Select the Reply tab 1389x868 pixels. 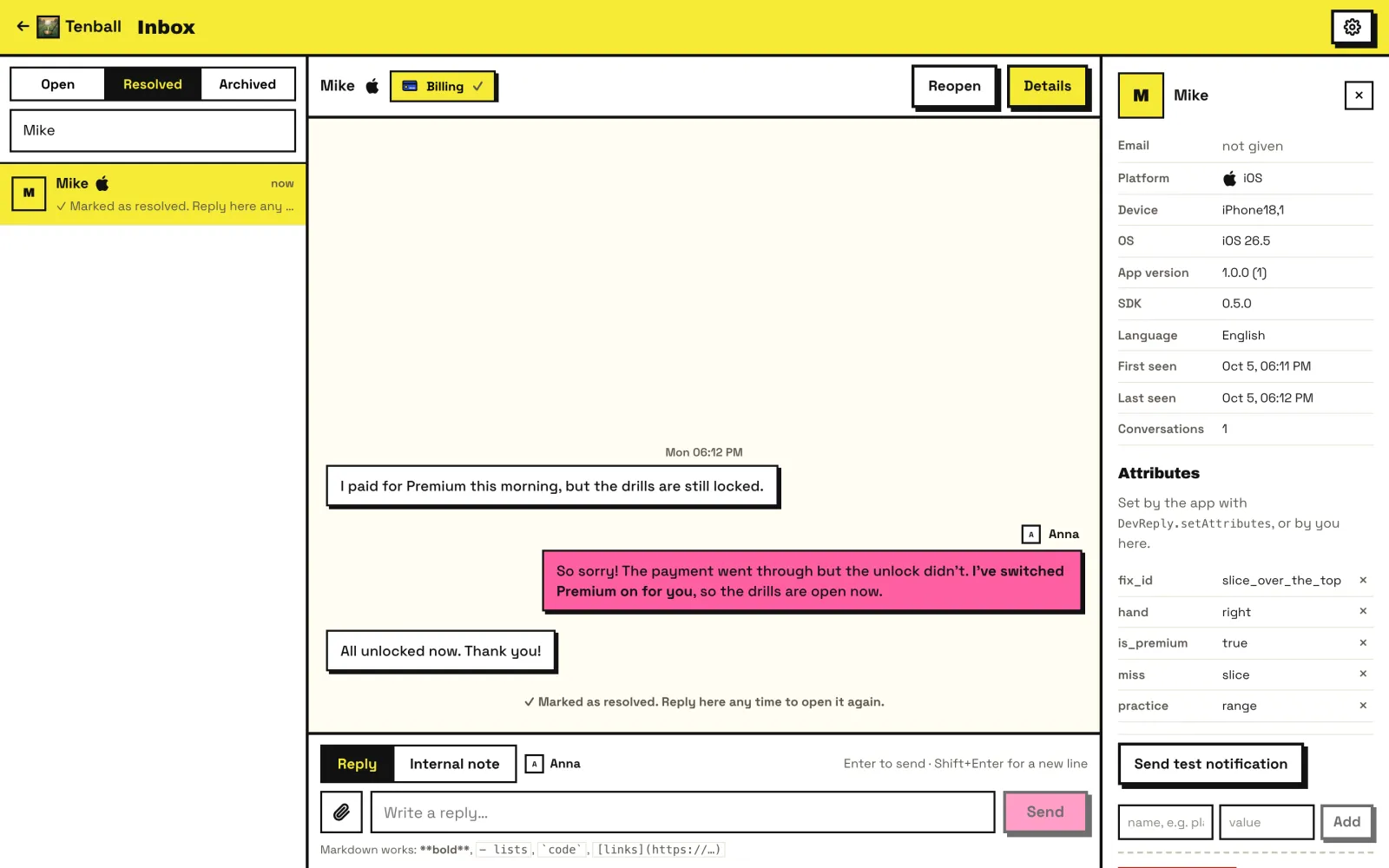click(x=358, y=764)
